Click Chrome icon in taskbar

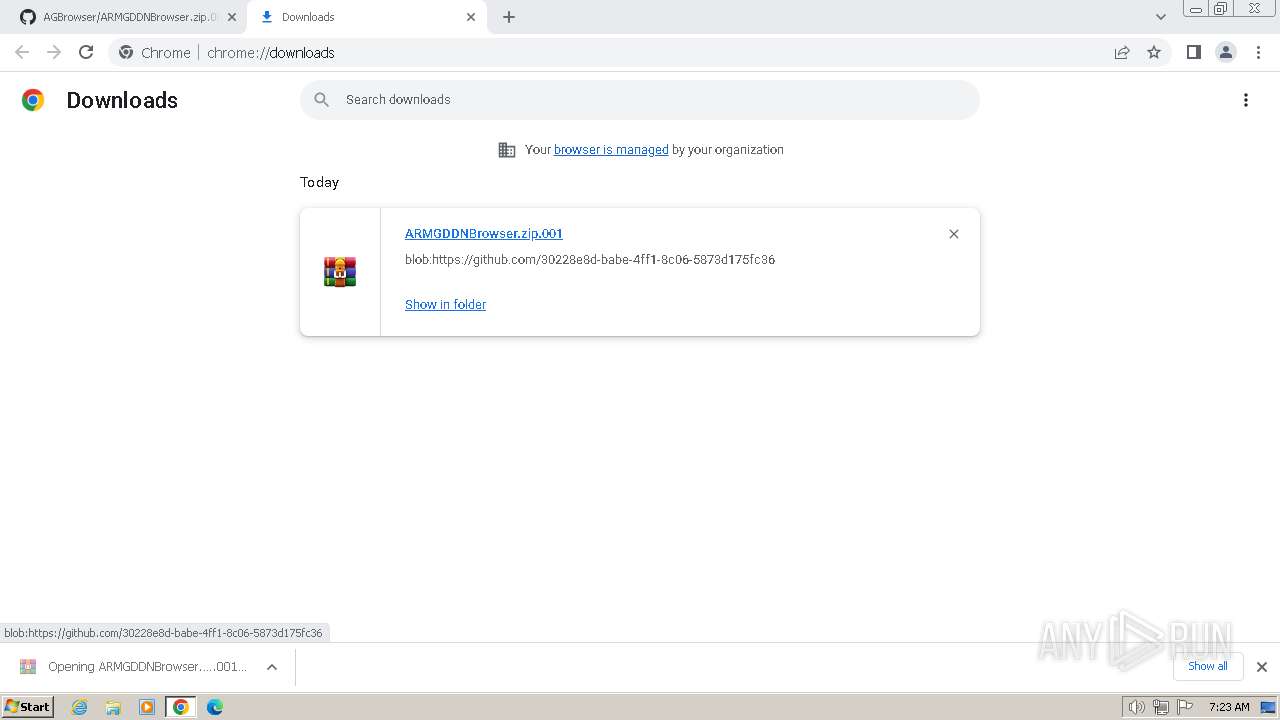pos(181,707)
